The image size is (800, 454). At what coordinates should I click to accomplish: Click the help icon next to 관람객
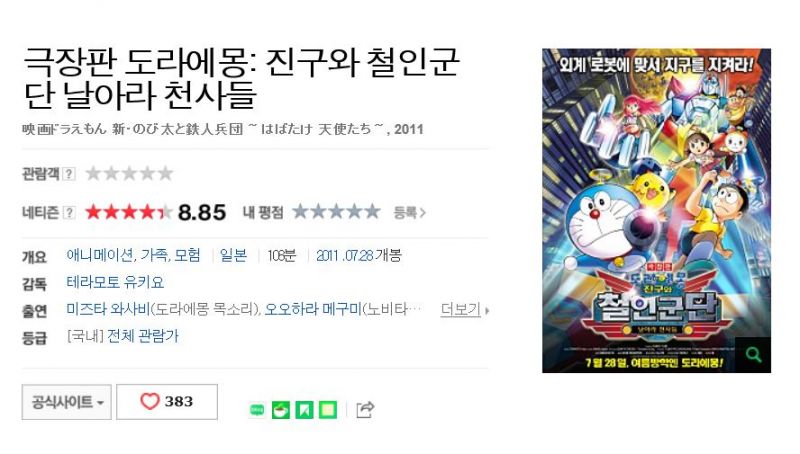click(x=69, y=174)
